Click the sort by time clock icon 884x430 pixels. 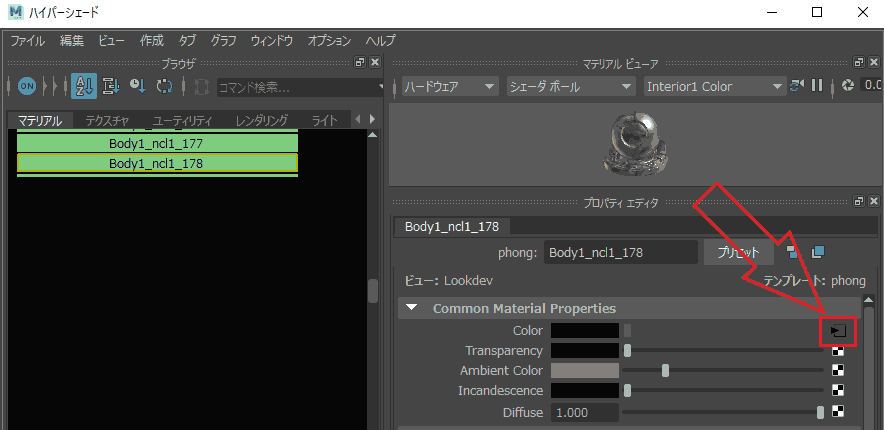tap(138, 86)
